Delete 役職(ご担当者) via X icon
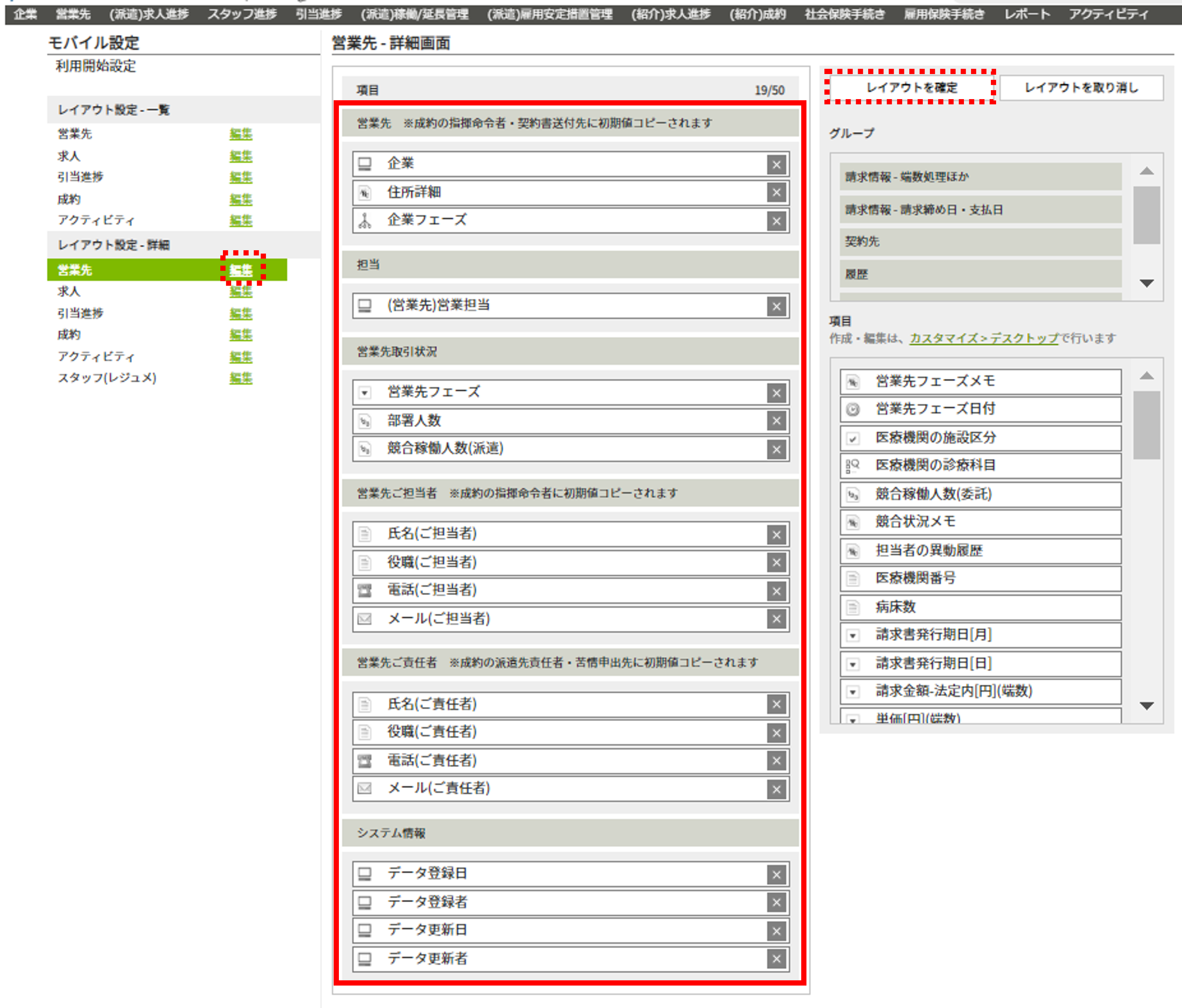1182x1008 pixels. click(776, 563)
